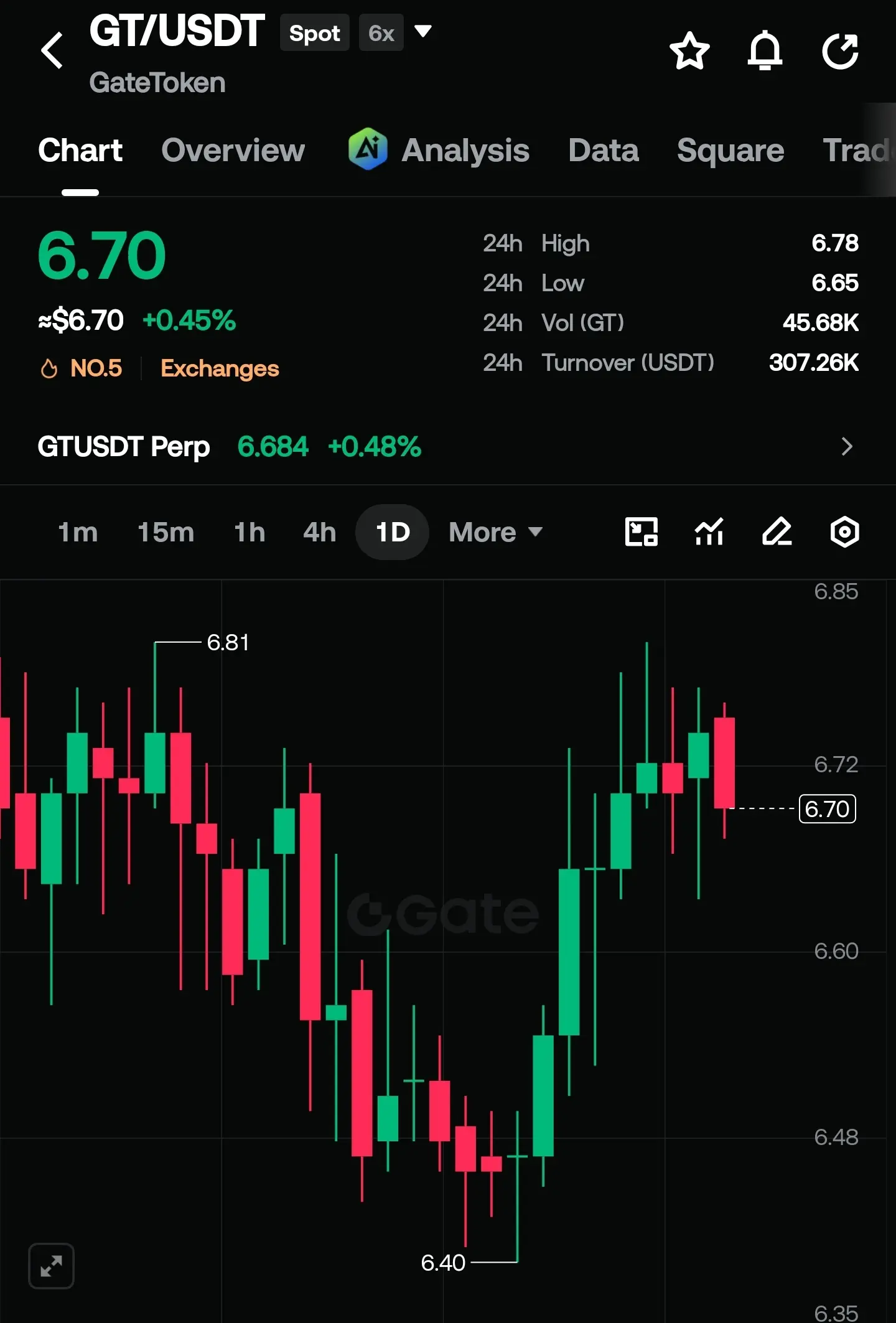Tap the ≈$6.70 USD price
The height and width of the screenshot is (1323, 896).
tap(81, 320)
